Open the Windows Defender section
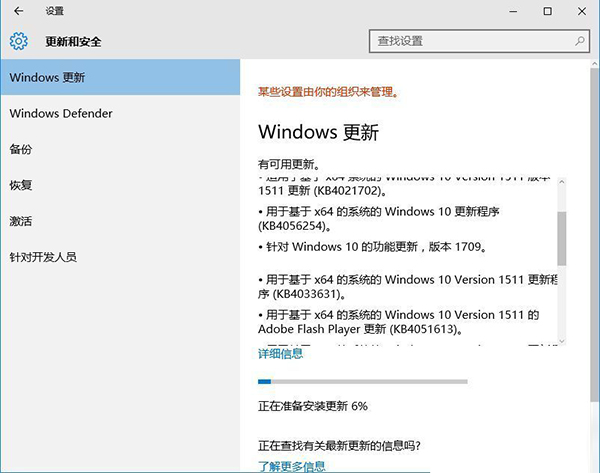Screen dimensions: 600x473 [61, 113]
